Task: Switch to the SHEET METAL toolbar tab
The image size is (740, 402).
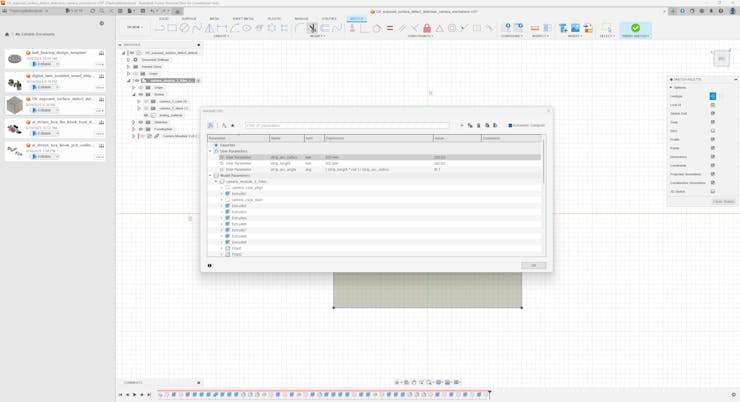Action: pos(243,19)
